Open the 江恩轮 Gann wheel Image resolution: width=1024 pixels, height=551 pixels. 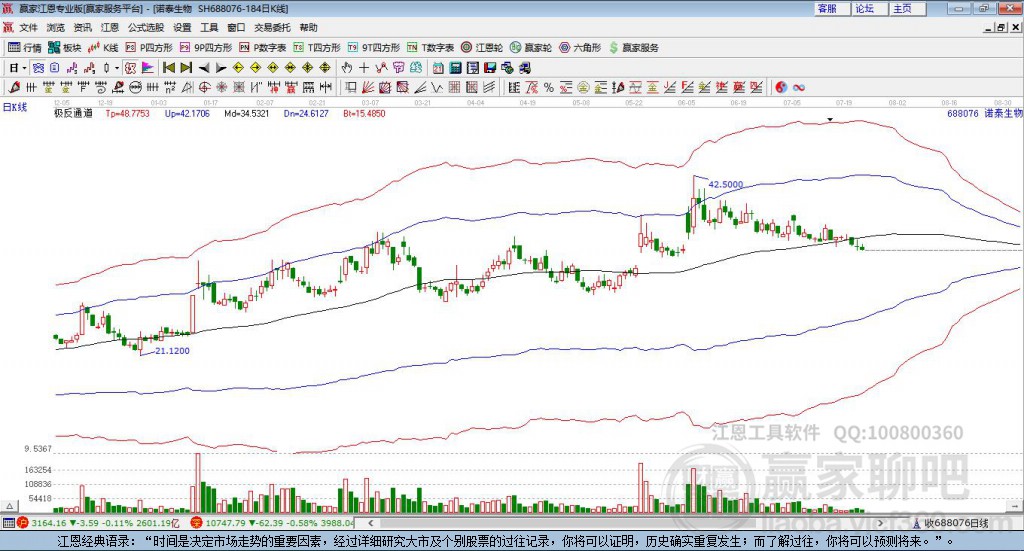[x=482, y=48]
